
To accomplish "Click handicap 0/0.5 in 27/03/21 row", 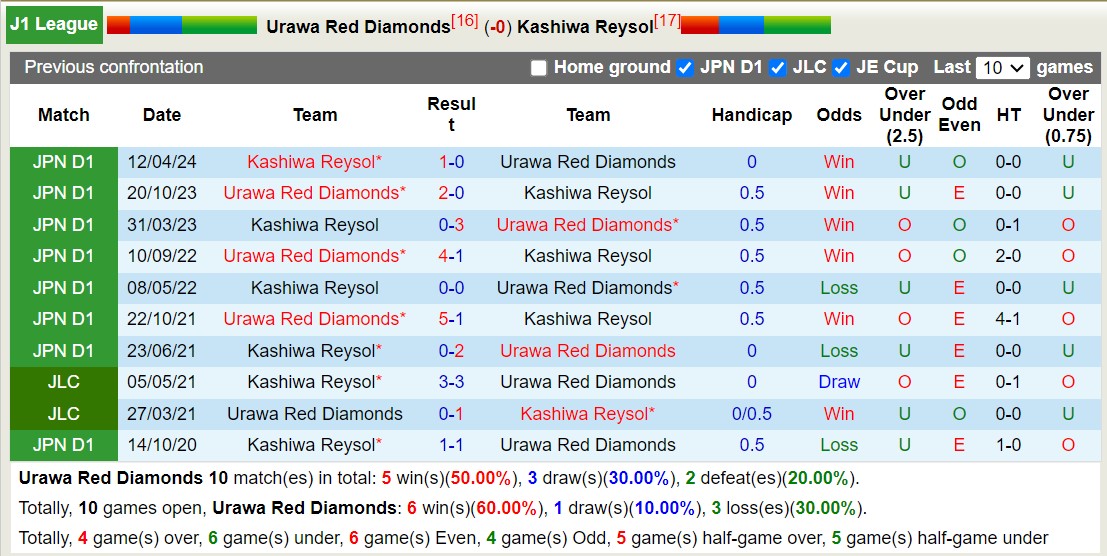I will point(752,414).
